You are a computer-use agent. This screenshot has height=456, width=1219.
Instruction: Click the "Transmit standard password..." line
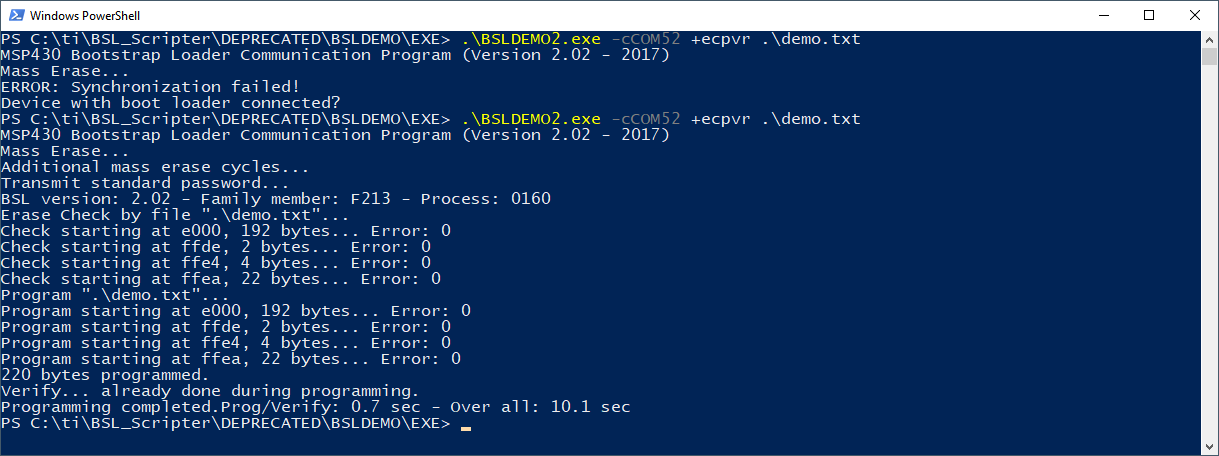point(145,183)
